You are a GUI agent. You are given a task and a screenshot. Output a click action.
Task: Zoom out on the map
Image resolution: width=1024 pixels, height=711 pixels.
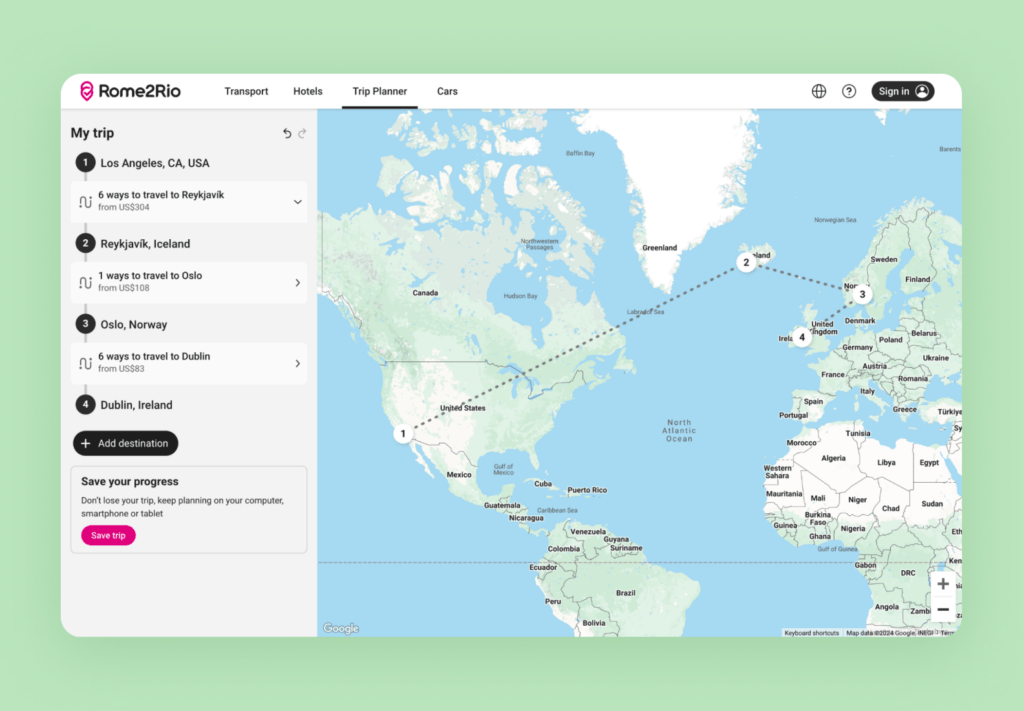943,609
